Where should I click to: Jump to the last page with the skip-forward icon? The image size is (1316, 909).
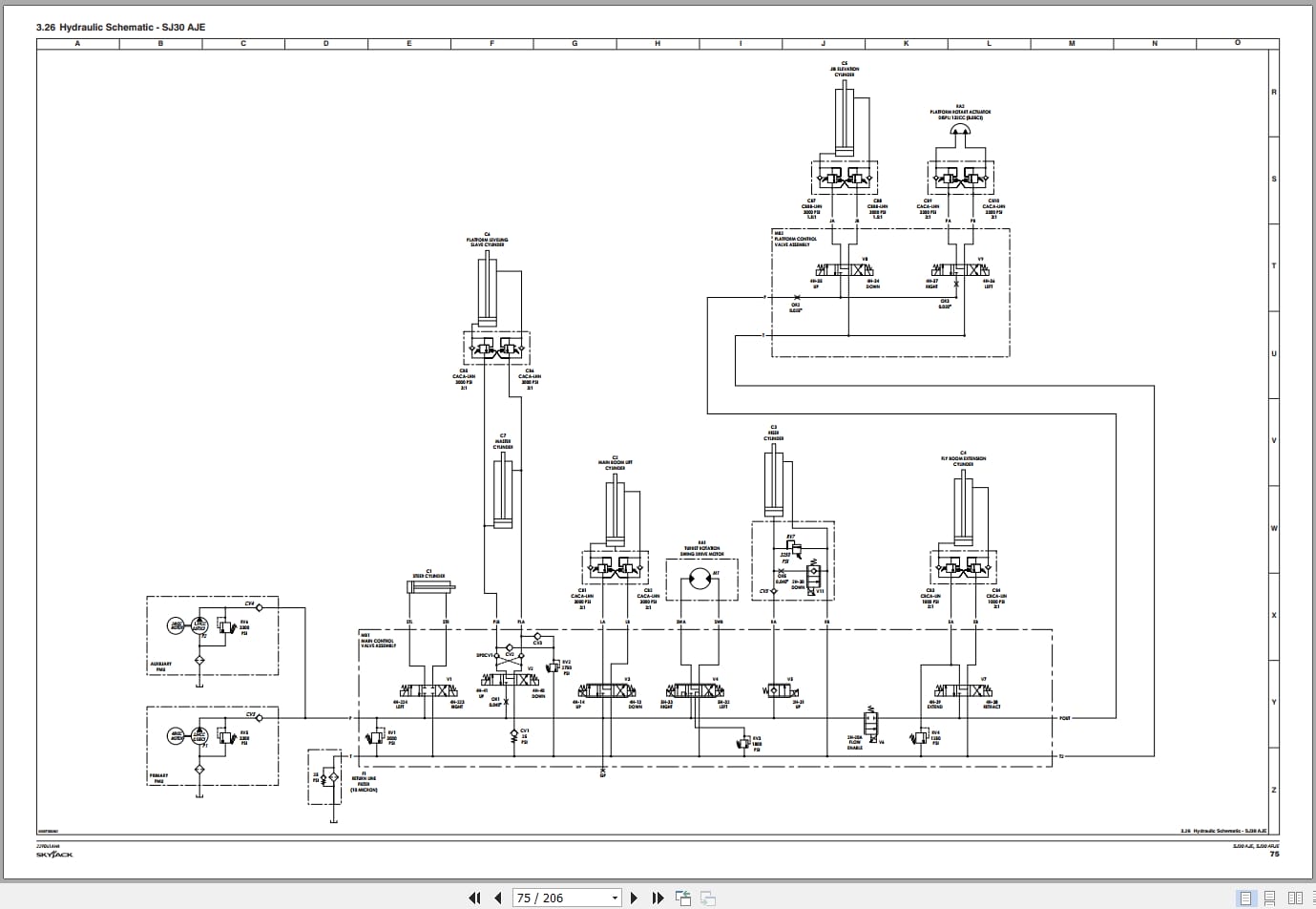(x=657, y=898)
